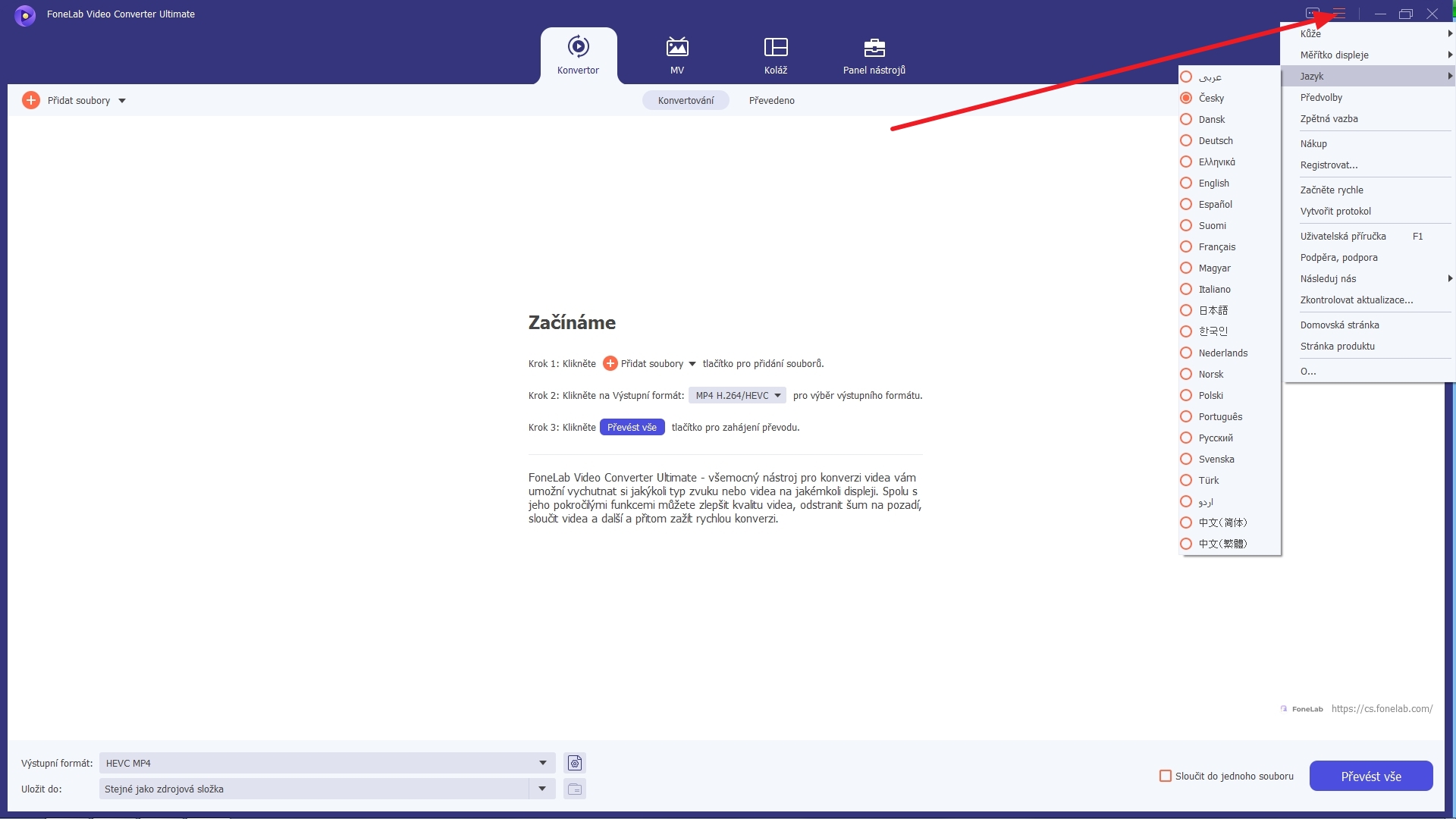This screenshot has height=819, width=1456.
Task: Expand the Přidat soubory dropdown arrow
Action: click(122, 101)
